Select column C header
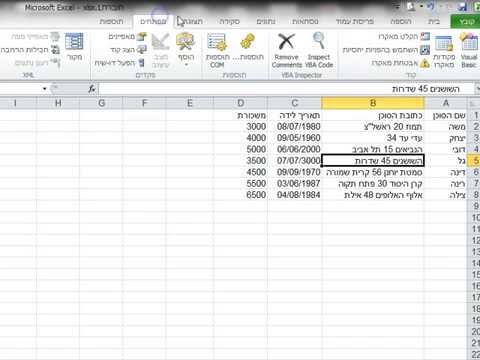Viewport: 480px width, 360px height. click(x=294, y=103)
